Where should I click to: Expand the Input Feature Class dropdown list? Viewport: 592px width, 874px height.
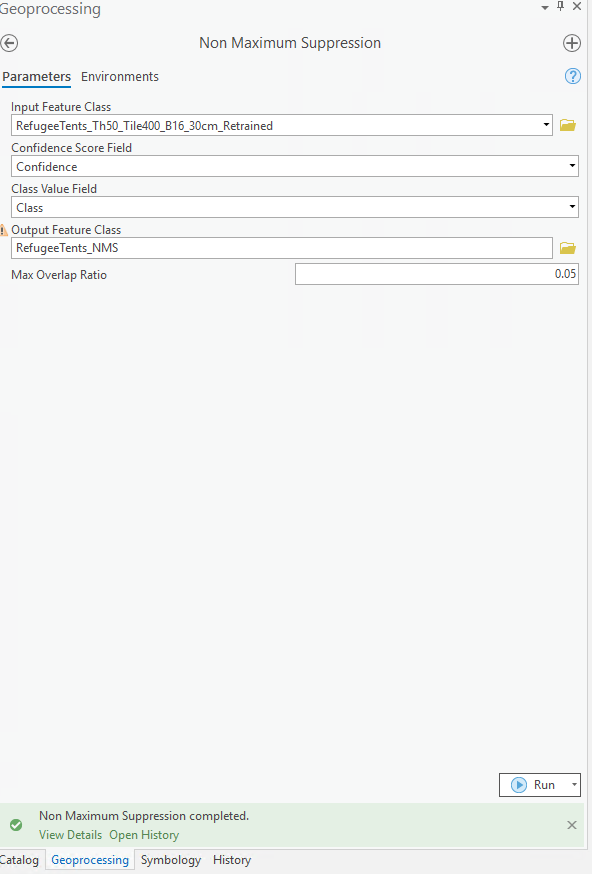coord(546,124)
